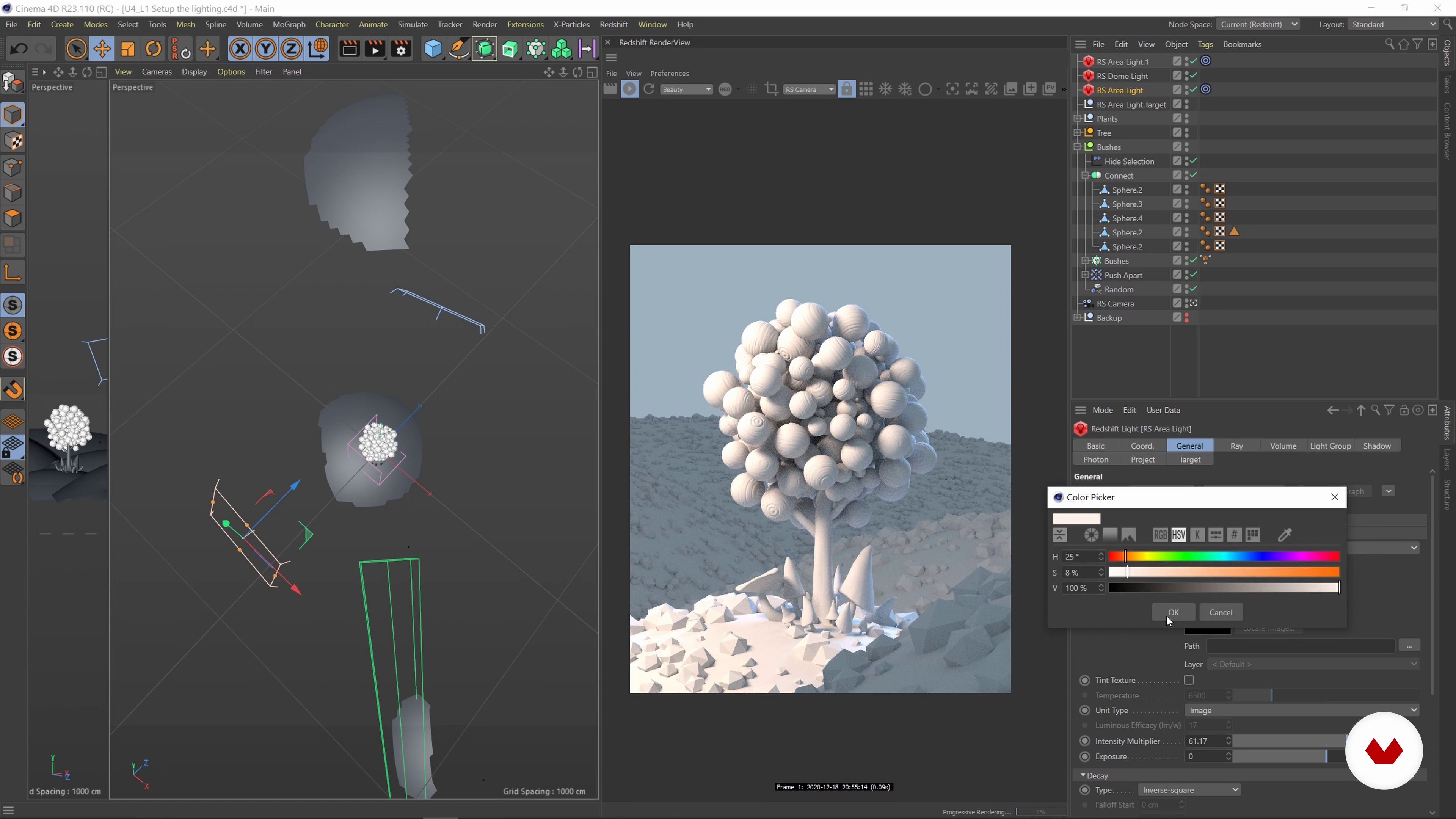
Task: Open the X-Particles menu
Action: pyautogui.click(x=571, y=24)
